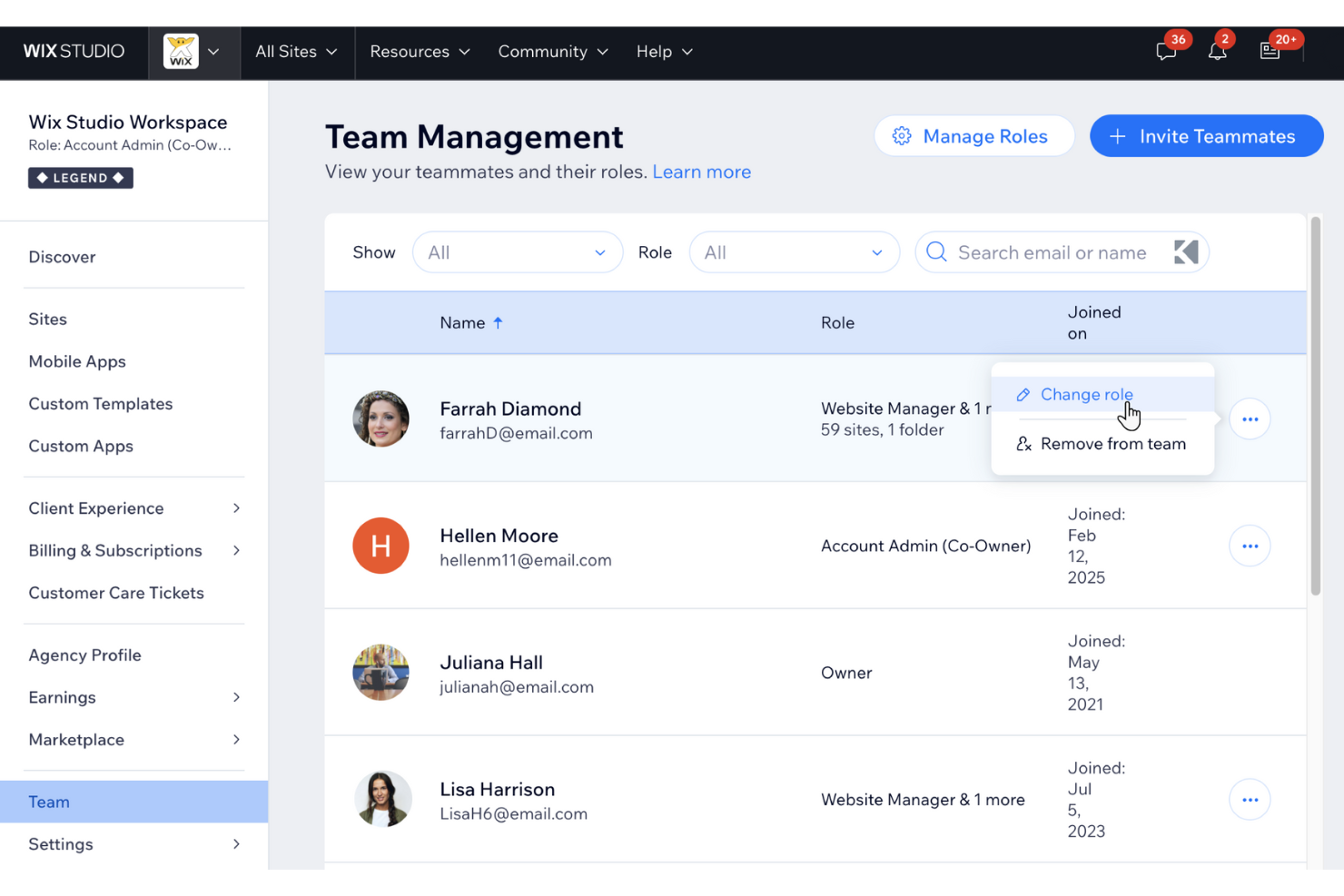Open the Help menu
The image size is (1344, 896).
coord(664,52)
